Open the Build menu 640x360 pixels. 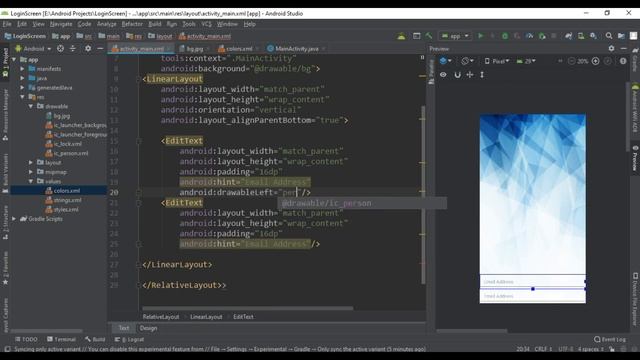(155, 24)
